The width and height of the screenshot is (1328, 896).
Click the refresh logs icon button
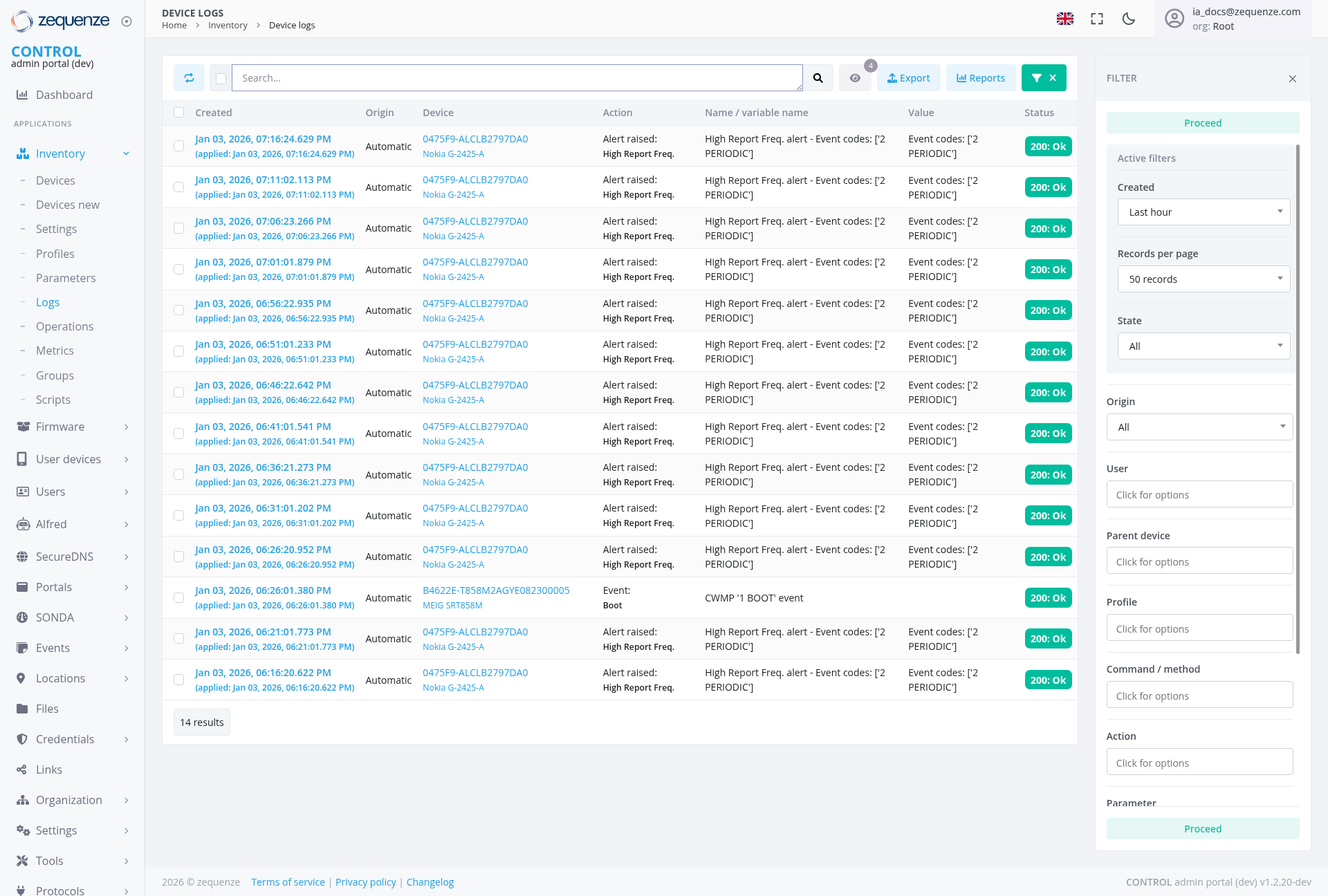pos(189,78)
